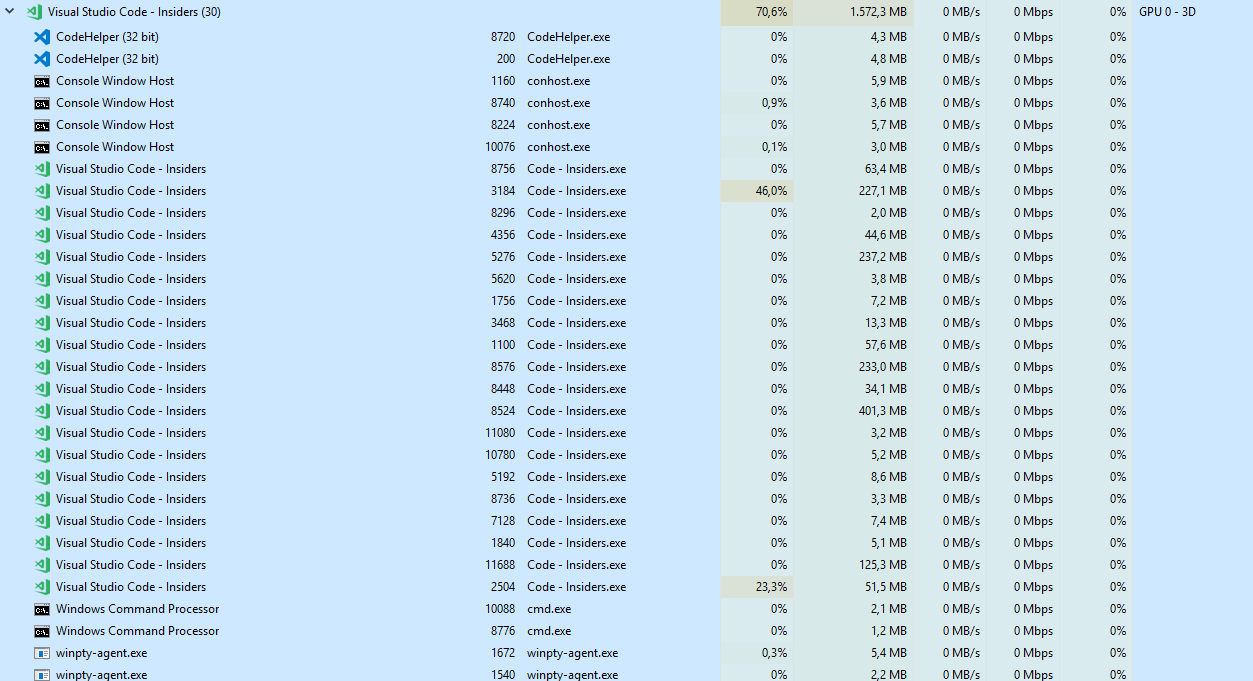Click conhost.exe process name for PID 8224
Image resolution: width=1253 pixels, height=681 pixels.
coord(558,125)
